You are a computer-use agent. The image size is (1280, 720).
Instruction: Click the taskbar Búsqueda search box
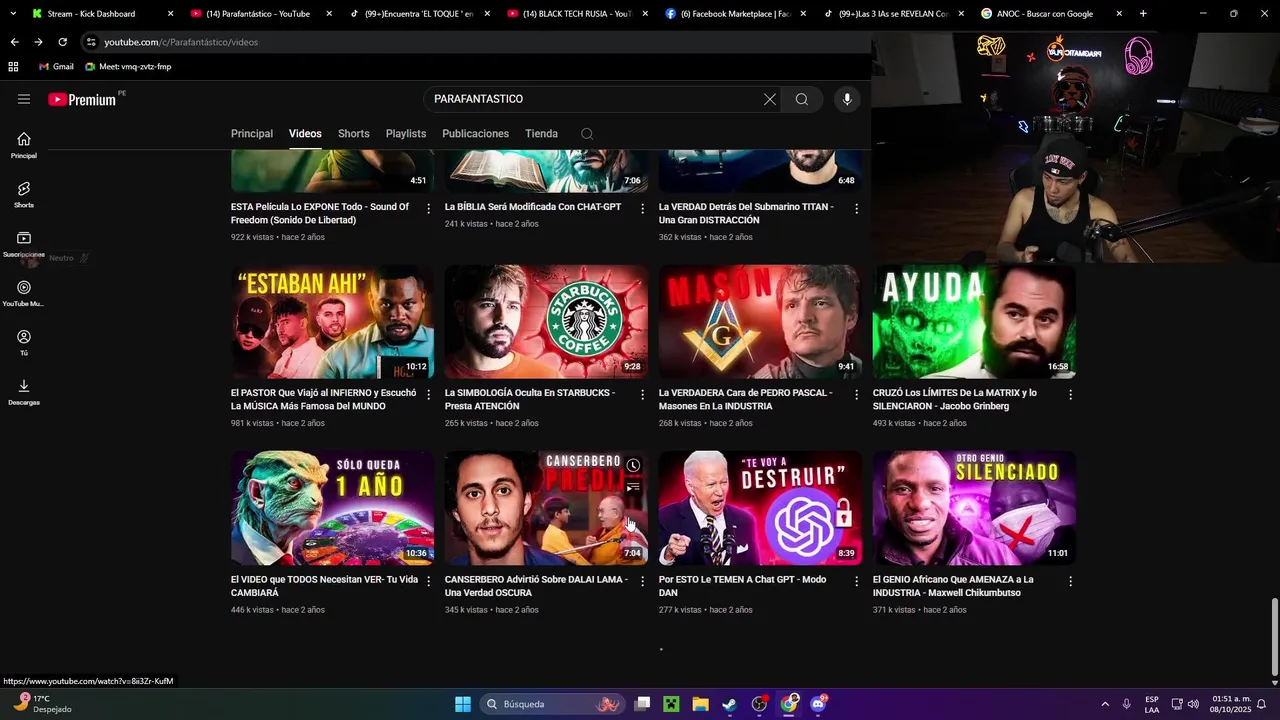[x=552, y=704]
